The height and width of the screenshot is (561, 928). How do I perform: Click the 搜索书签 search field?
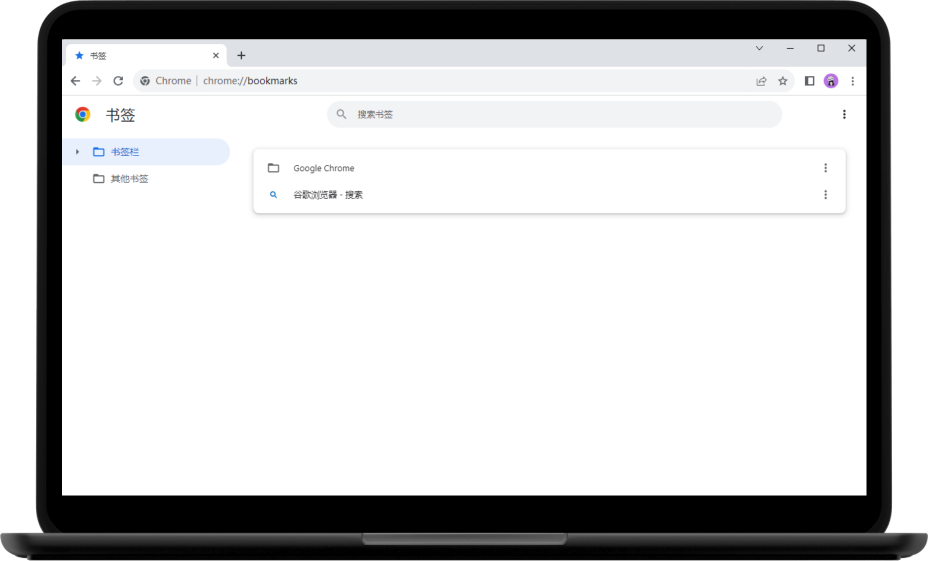tap(554, 115)
